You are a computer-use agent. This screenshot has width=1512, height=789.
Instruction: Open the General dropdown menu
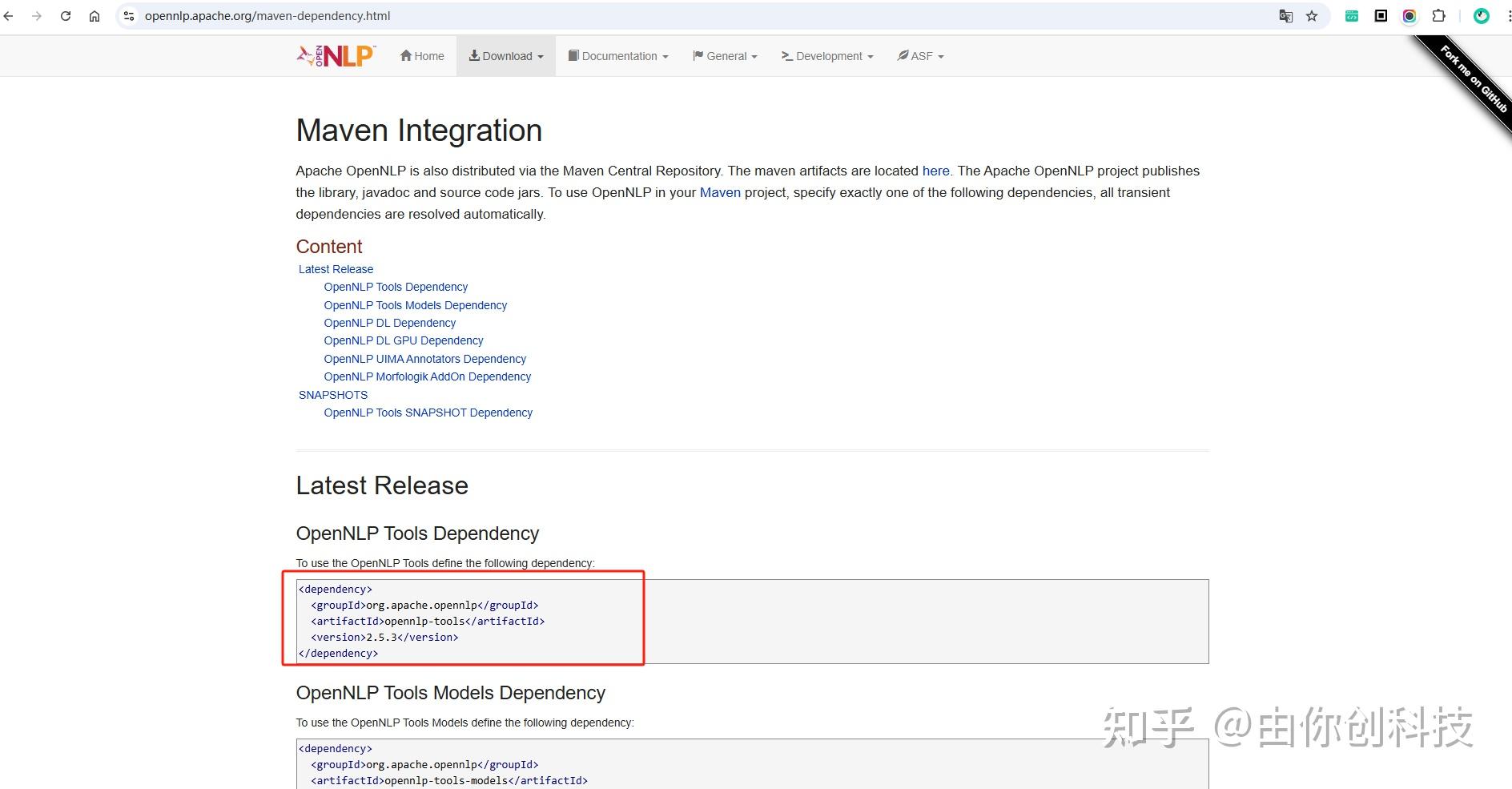[x=725, y=56]
